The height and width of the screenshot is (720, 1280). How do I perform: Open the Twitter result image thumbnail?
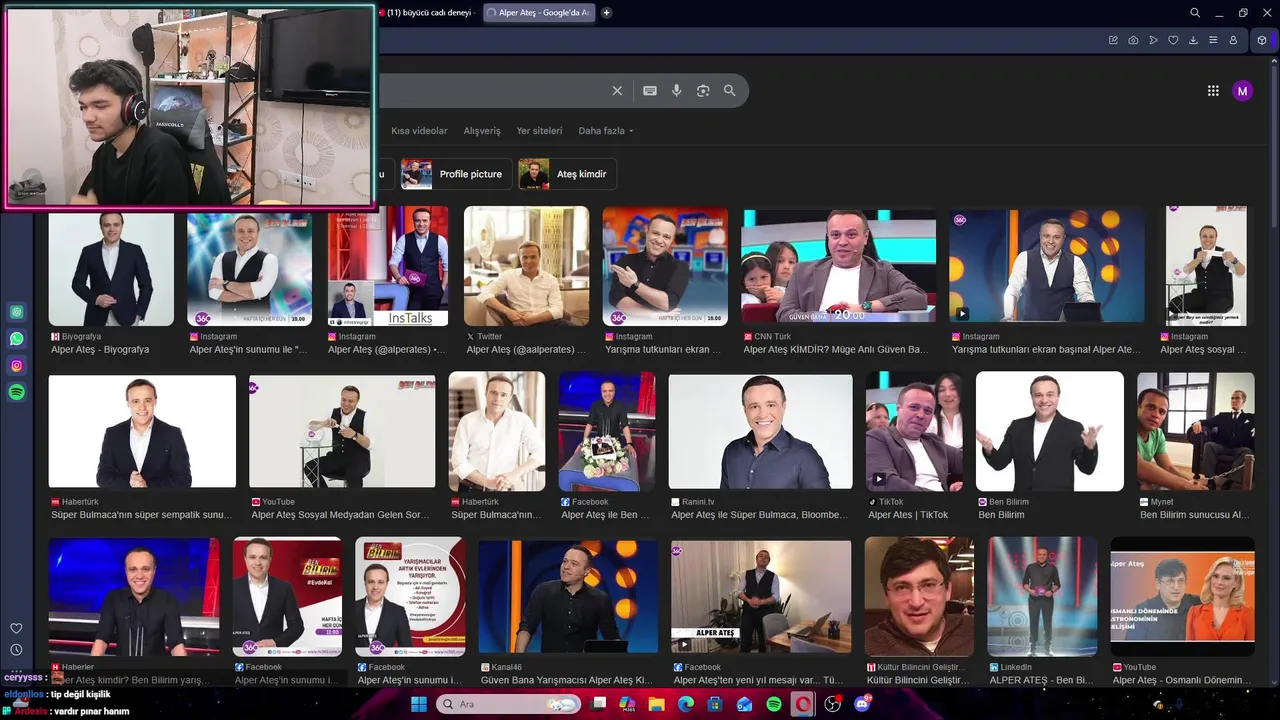pyautogui.click(x=527, y=266)
